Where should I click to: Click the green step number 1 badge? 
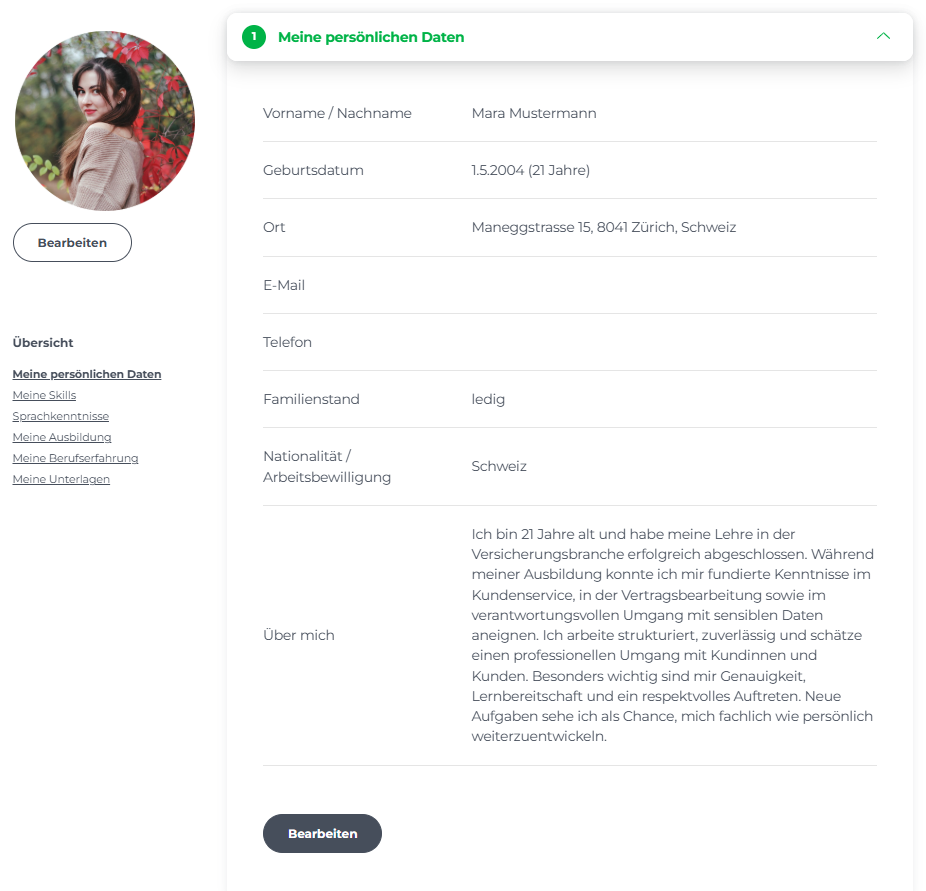(254, 37)
